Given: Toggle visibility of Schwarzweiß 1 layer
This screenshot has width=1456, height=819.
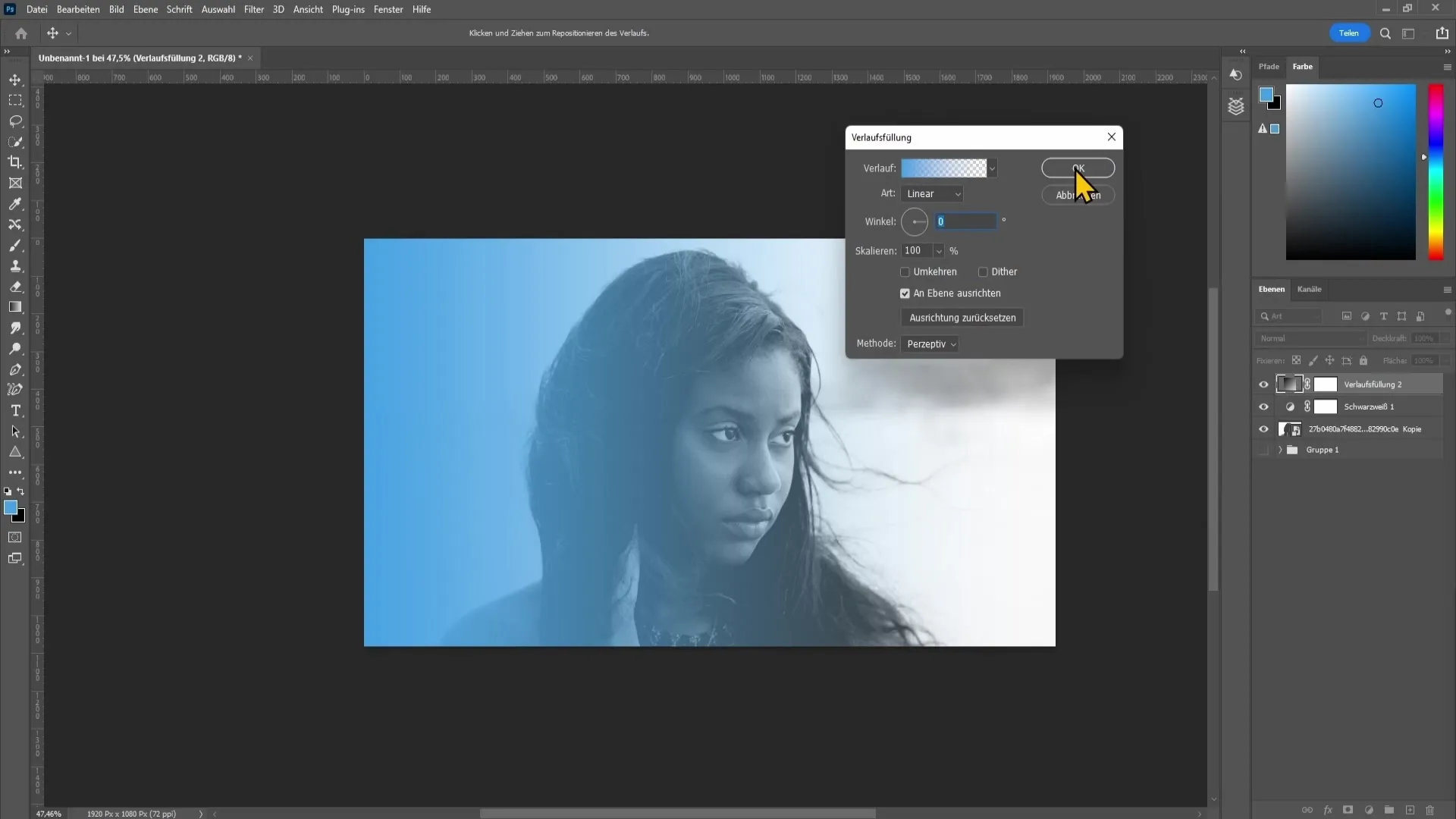Looking at the screenshot, I should [1264, 406].
